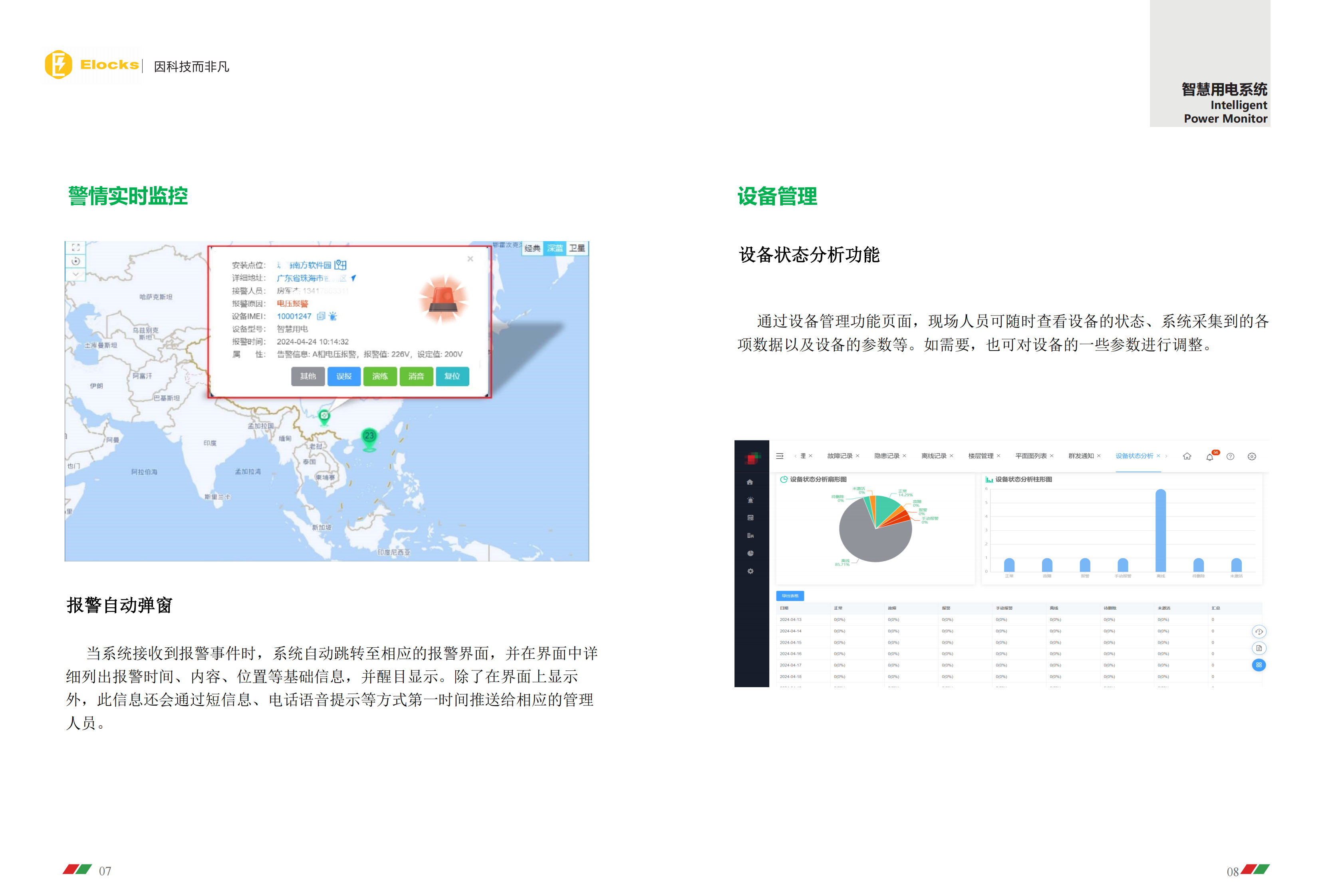Switch map style to 经典
This screenshot has width=1332, height=896.
tap(532, 248)
